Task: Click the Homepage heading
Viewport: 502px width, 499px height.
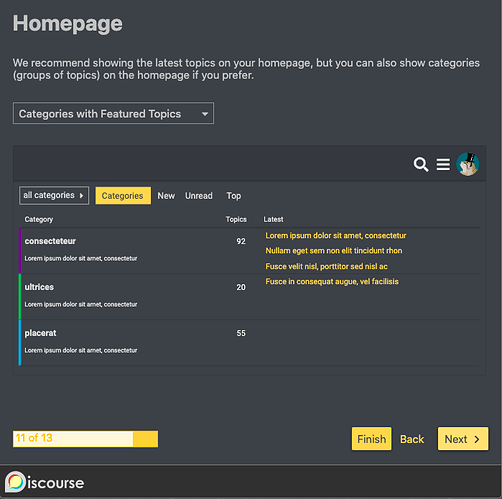Action: point(68,23)
